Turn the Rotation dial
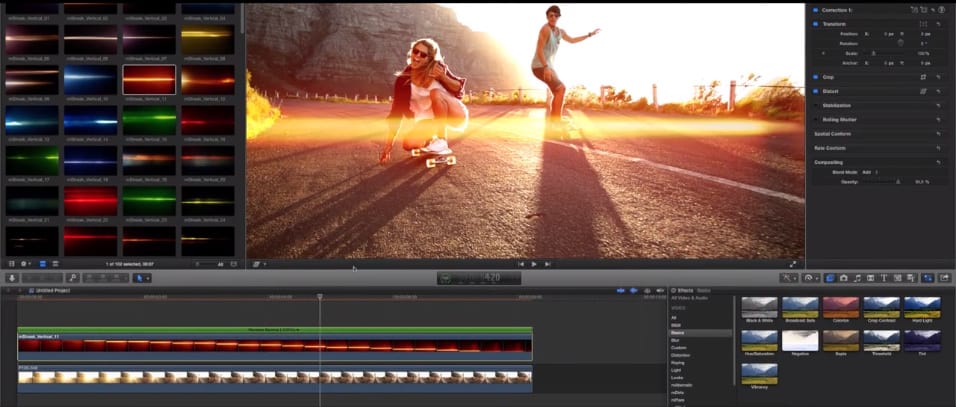This screenshot has width=956, height=407. coord(901,43)
